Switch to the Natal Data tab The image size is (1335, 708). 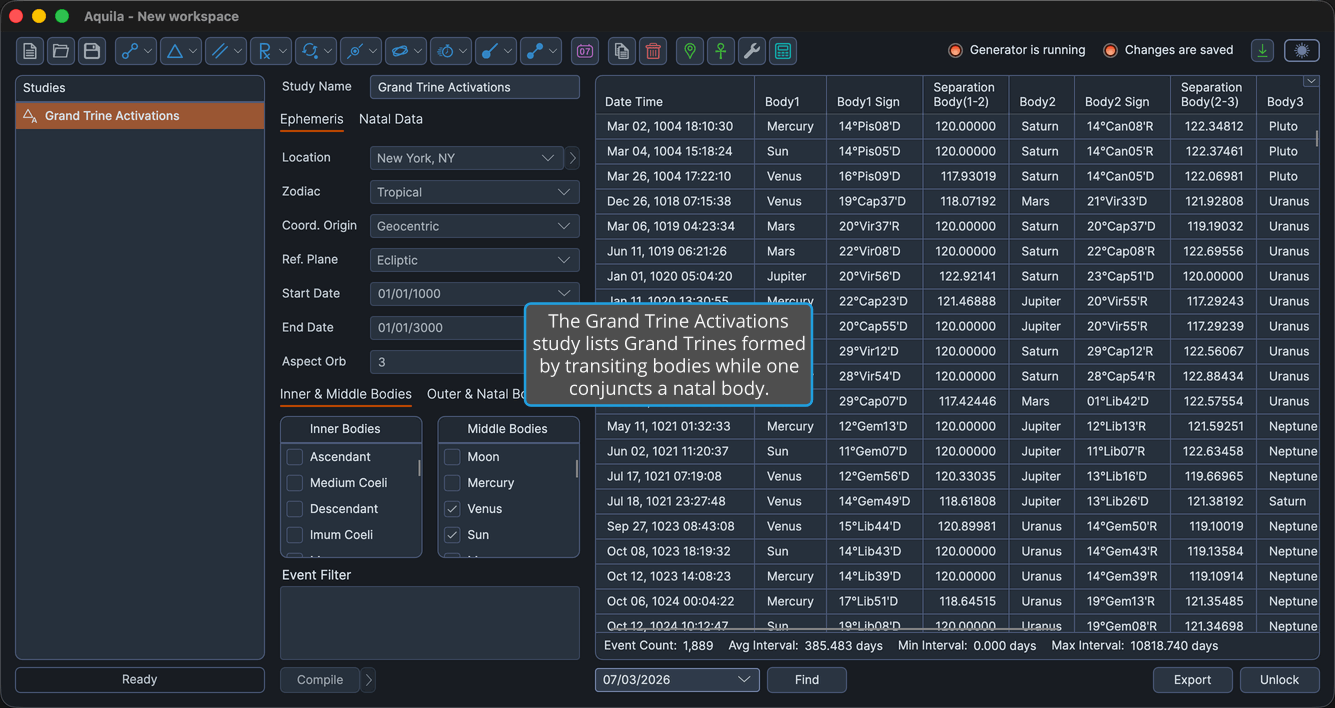(x=391, y=119)
